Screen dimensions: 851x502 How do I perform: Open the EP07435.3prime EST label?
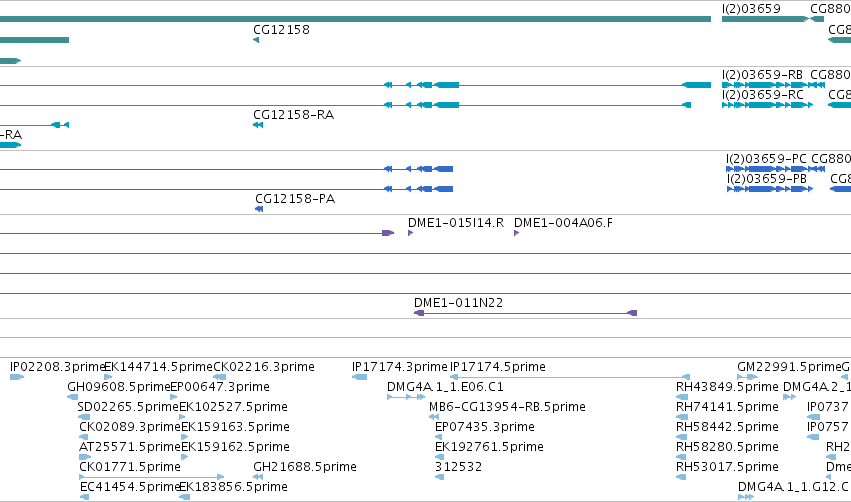pos(485,427)
